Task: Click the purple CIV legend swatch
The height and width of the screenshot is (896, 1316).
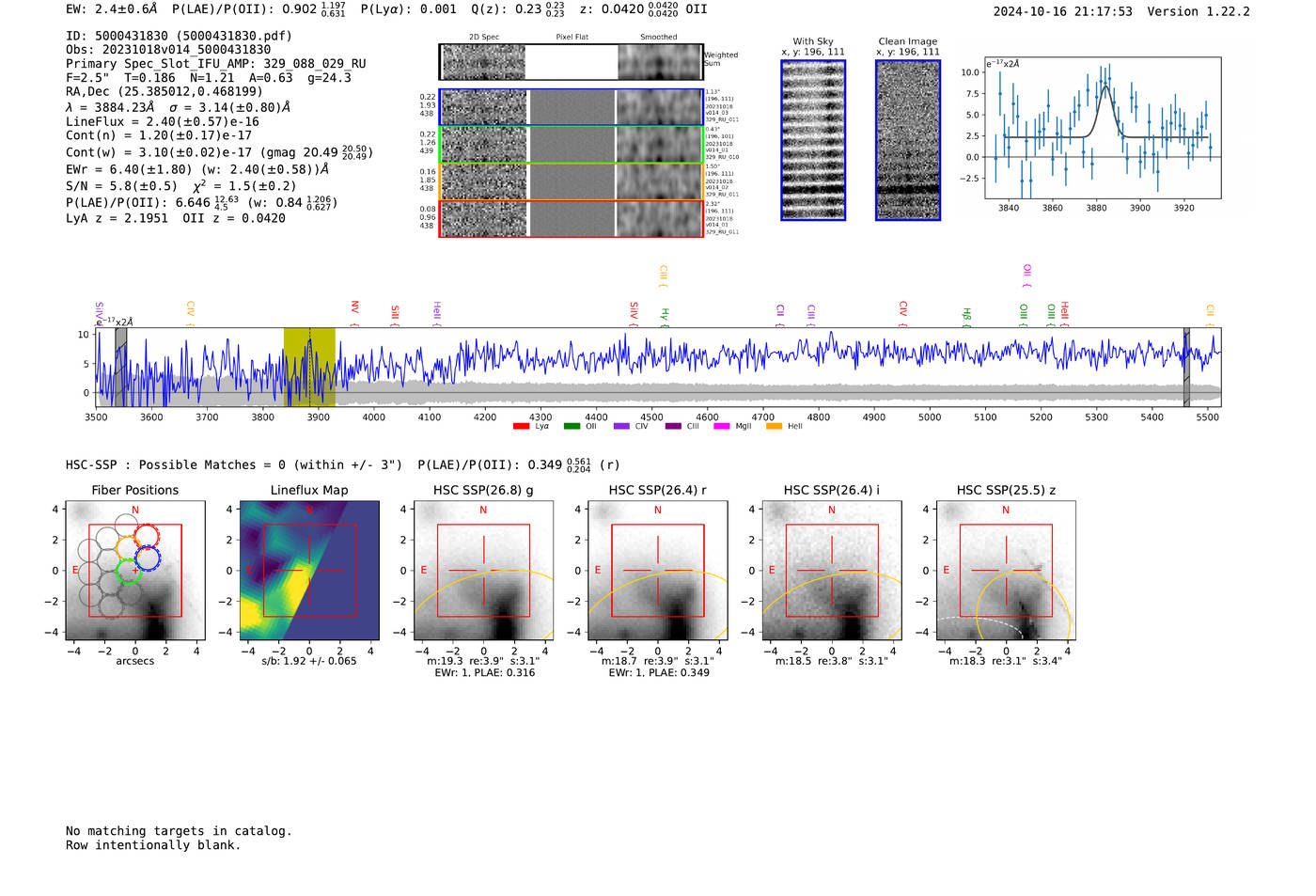Action: click(621, 427)
